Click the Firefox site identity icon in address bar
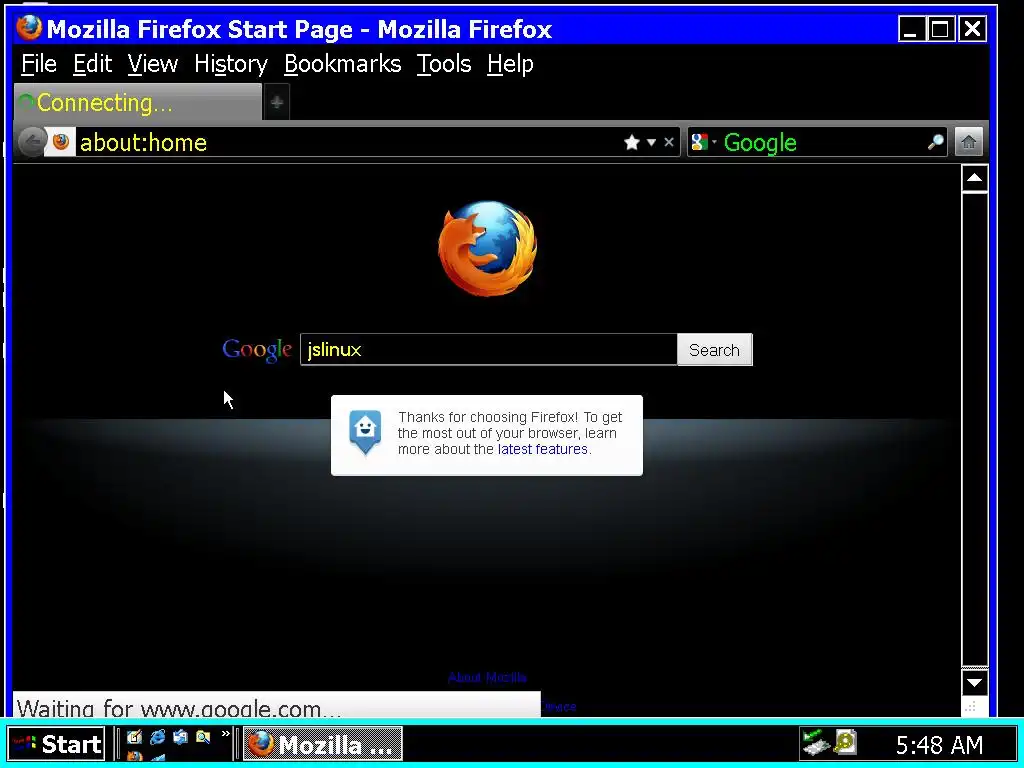 pos(61,142)
